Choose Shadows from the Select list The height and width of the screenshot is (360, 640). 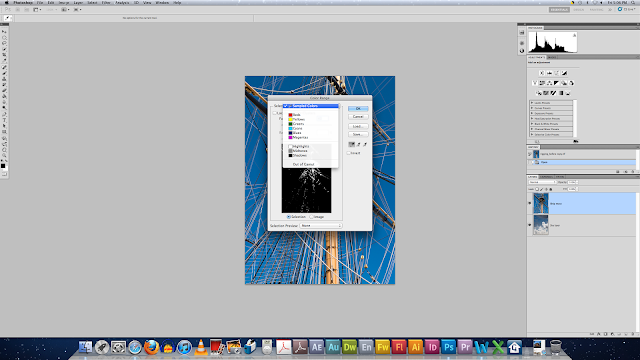point(311,155)
